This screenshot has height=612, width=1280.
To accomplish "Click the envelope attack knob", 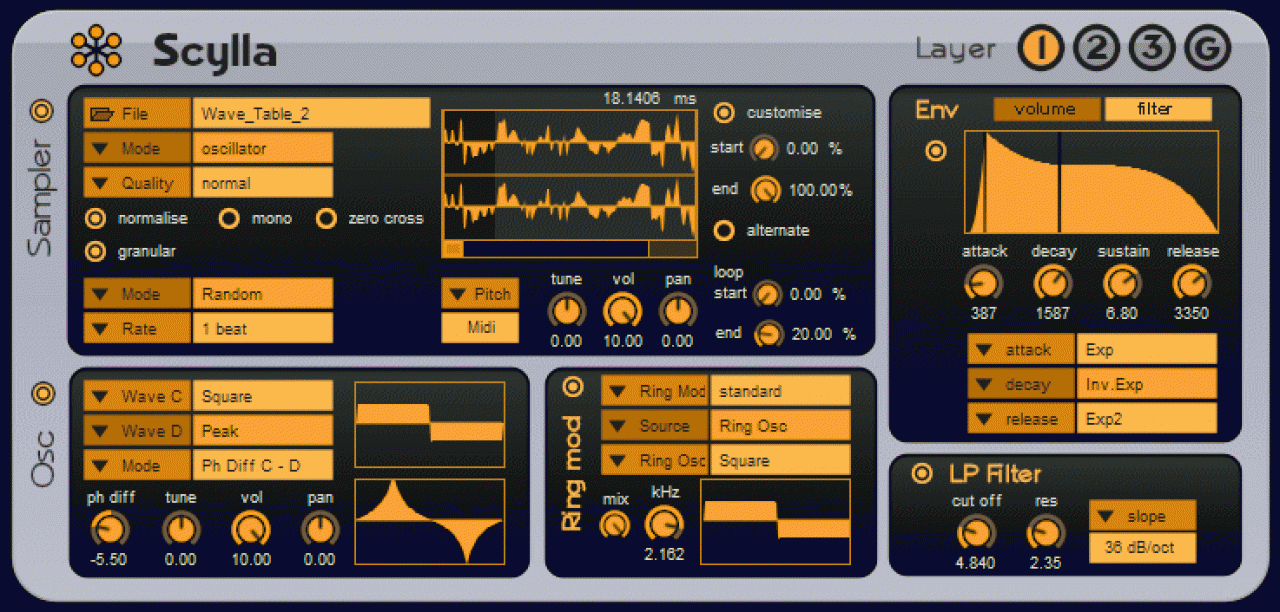I will 984,284.
